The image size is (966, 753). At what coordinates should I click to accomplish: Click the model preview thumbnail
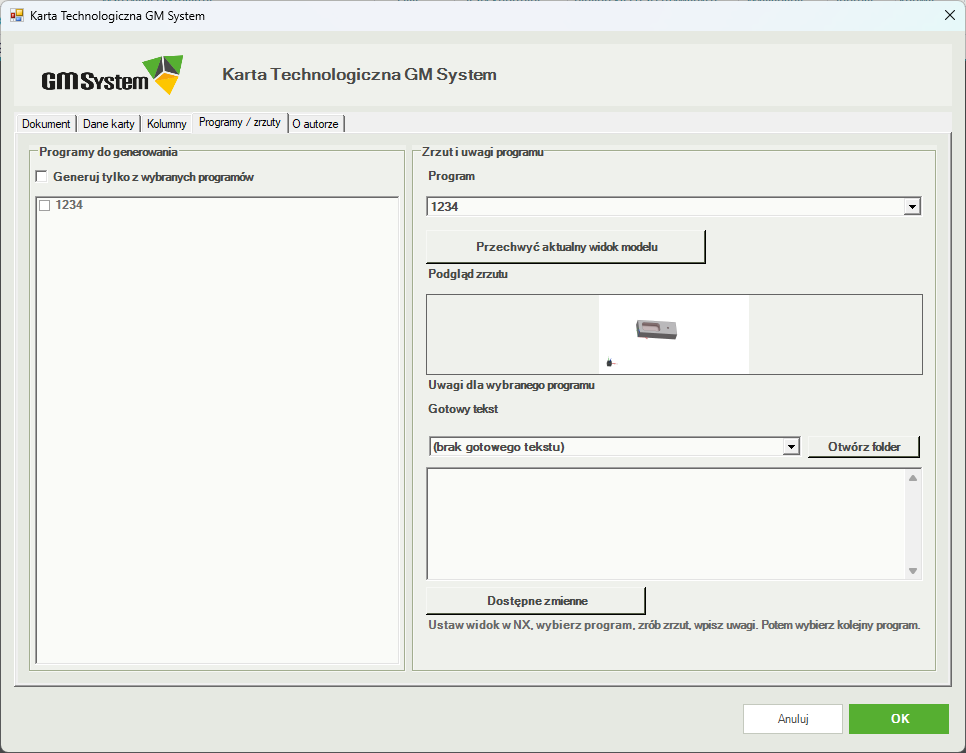[674, 334]
